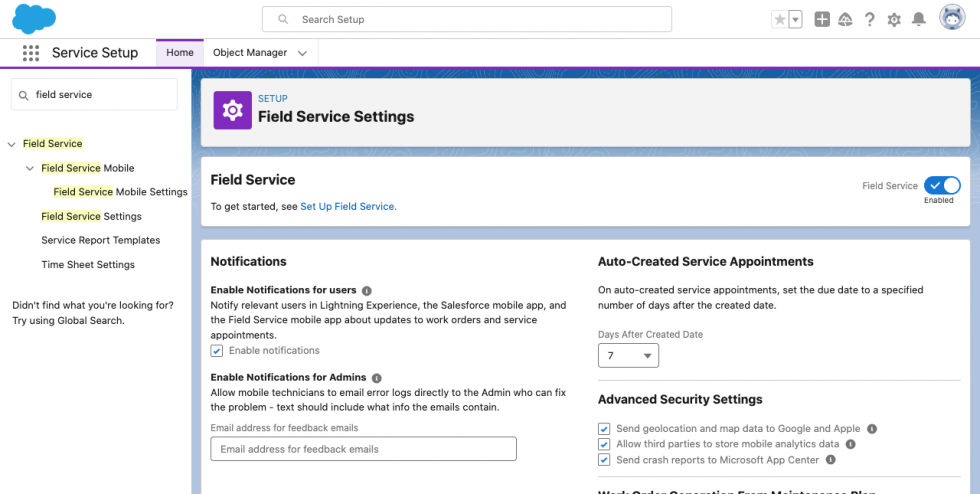
Task: Open the Favorites list dropdown arrow
Action: pos(795,19)
